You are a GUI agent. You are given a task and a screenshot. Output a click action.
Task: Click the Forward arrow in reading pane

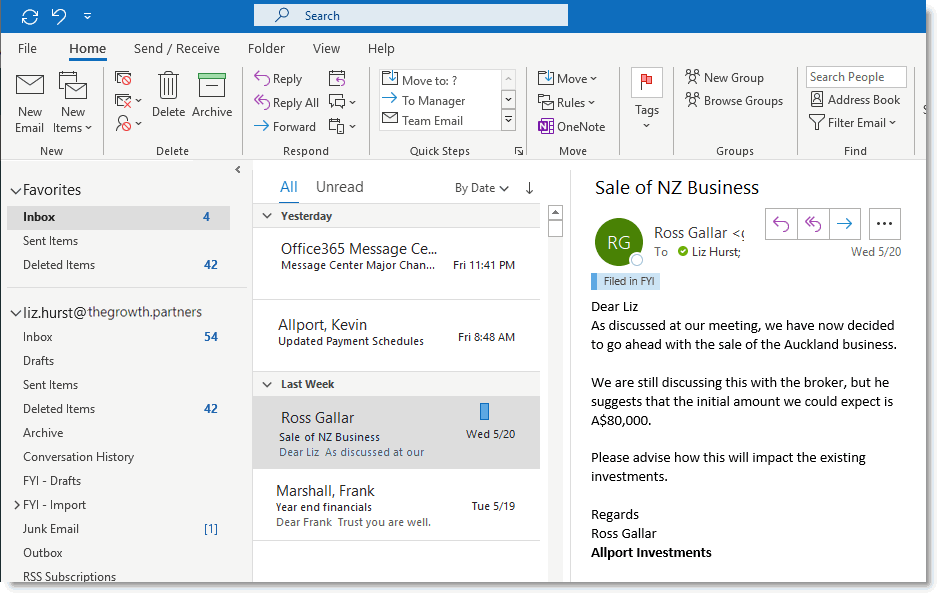point(844,224)
